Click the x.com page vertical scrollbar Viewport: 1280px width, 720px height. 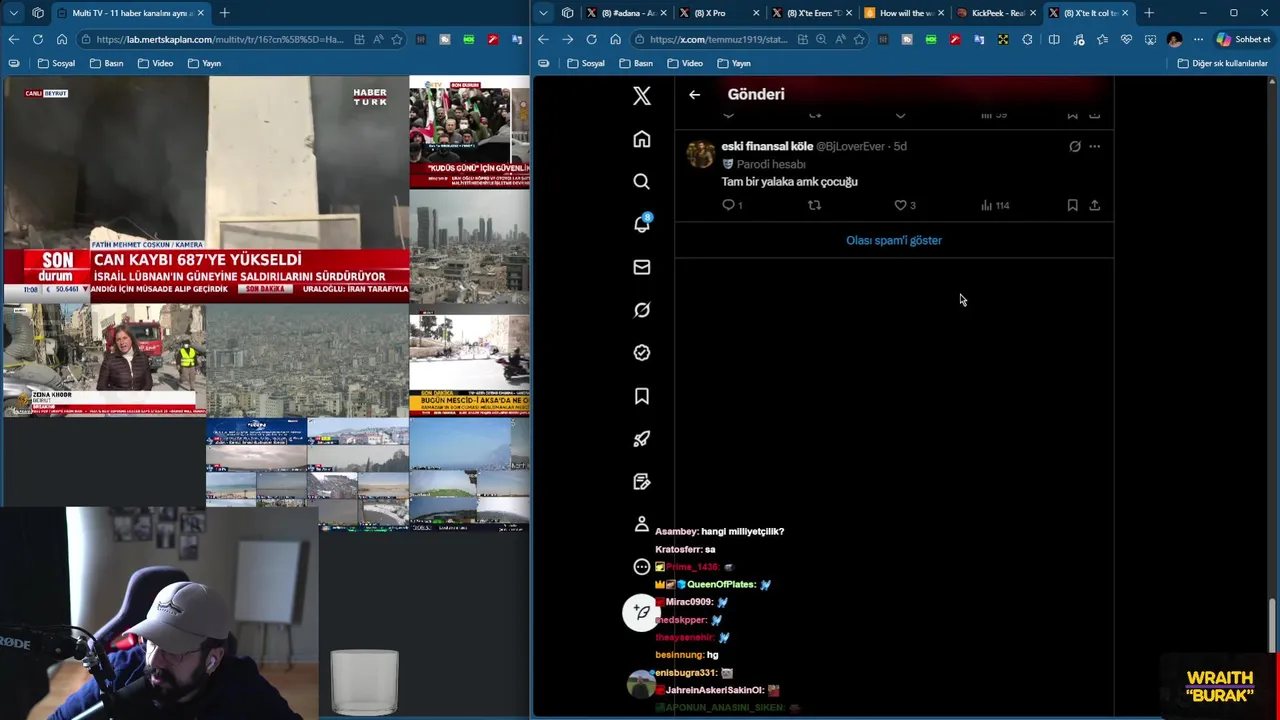pyautogui.click(x=1272, y=625)
